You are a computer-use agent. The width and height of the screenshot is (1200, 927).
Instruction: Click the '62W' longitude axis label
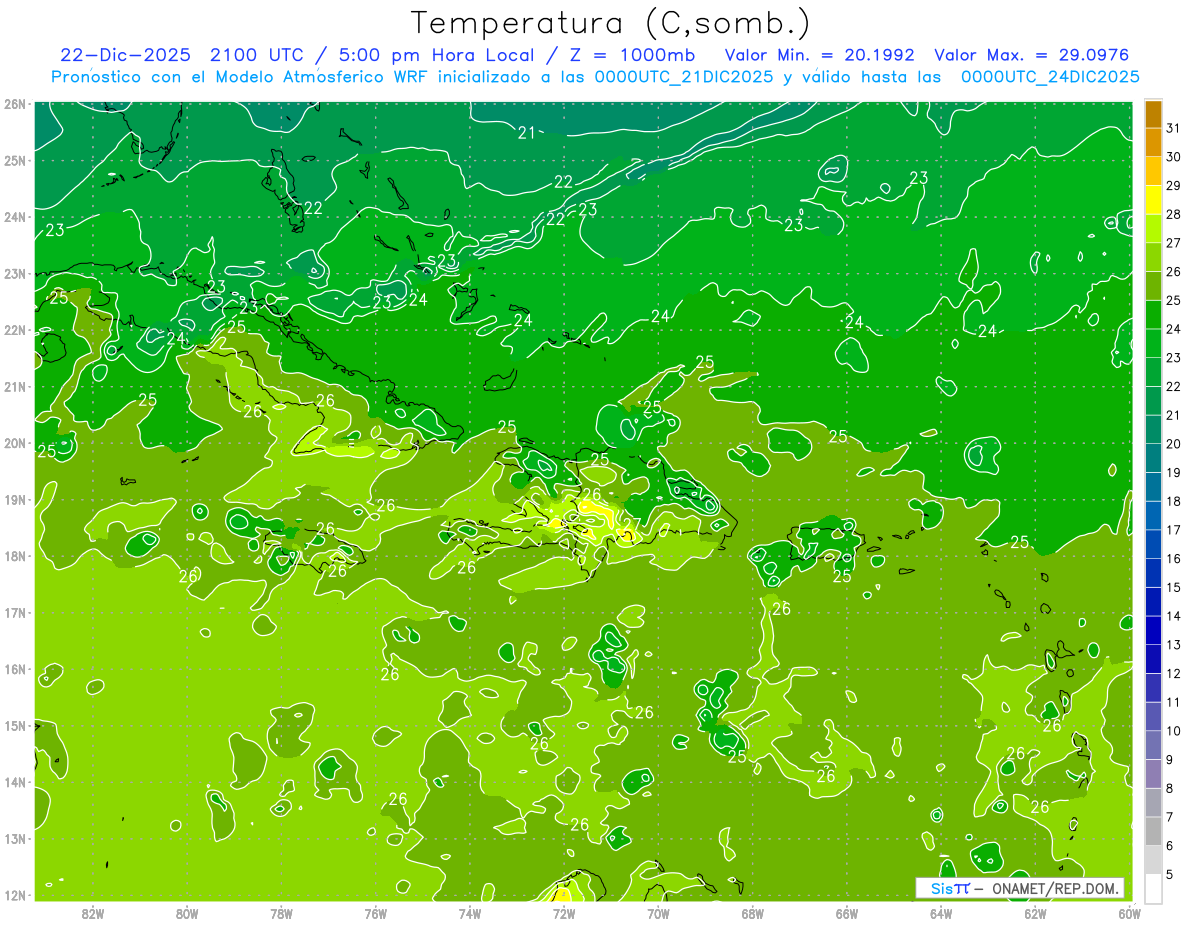(x=1035, y=913)
